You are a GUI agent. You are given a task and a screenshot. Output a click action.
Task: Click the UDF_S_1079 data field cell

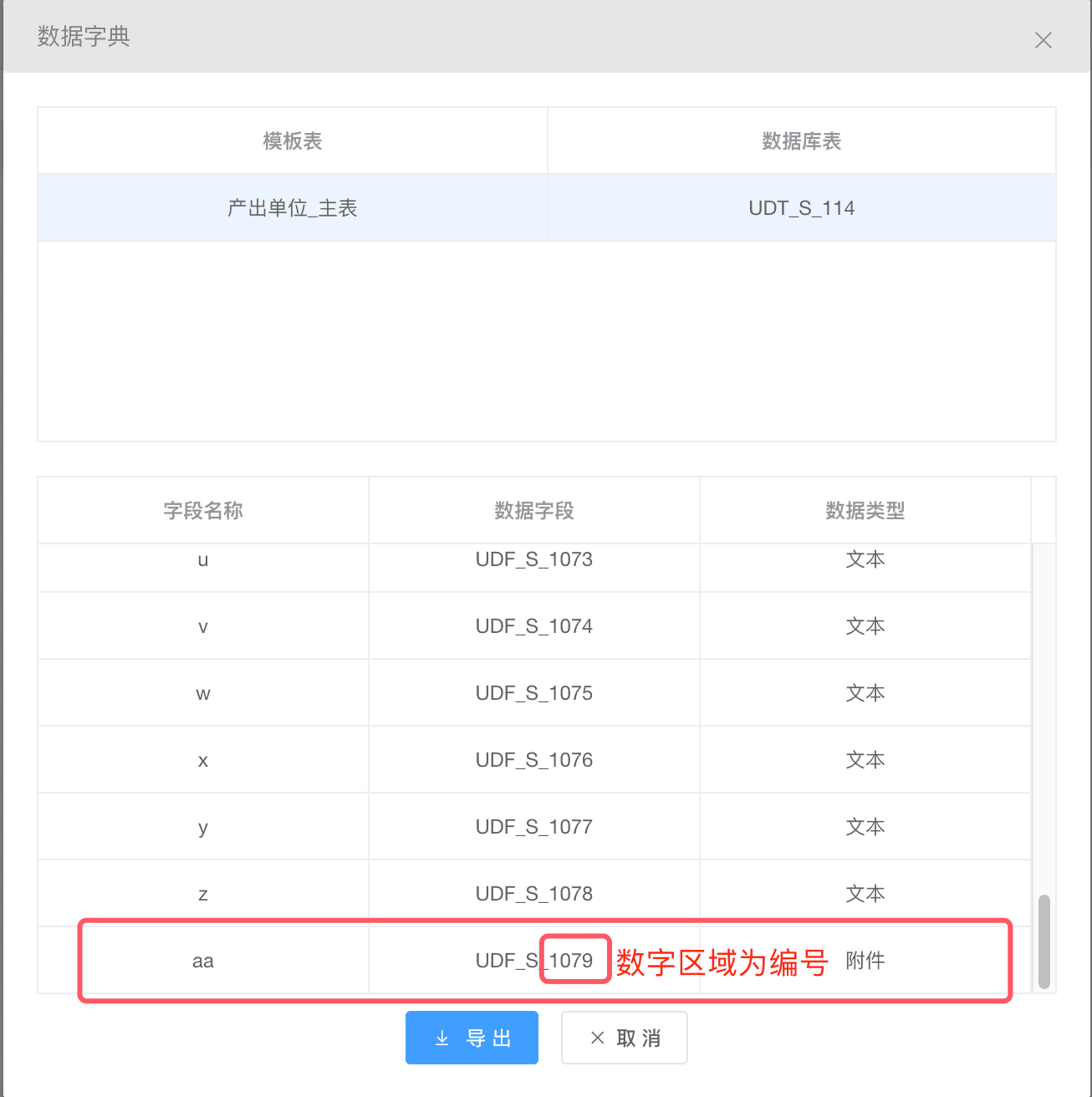(x=534, y=961)
